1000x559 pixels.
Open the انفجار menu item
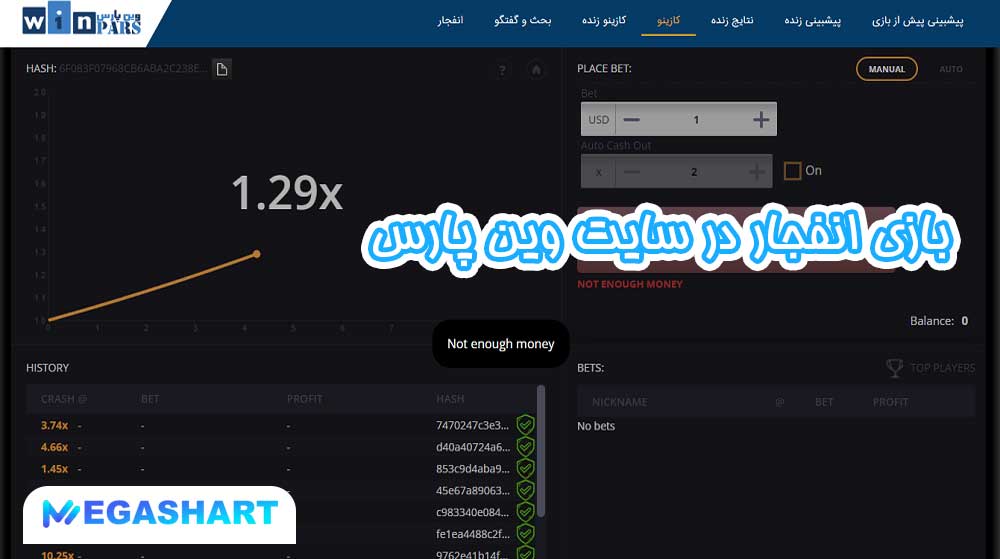(450, 20)
